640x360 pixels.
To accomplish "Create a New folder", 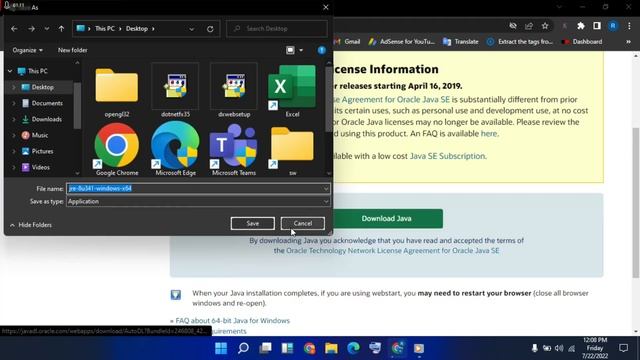I will [x=73, y=50].
